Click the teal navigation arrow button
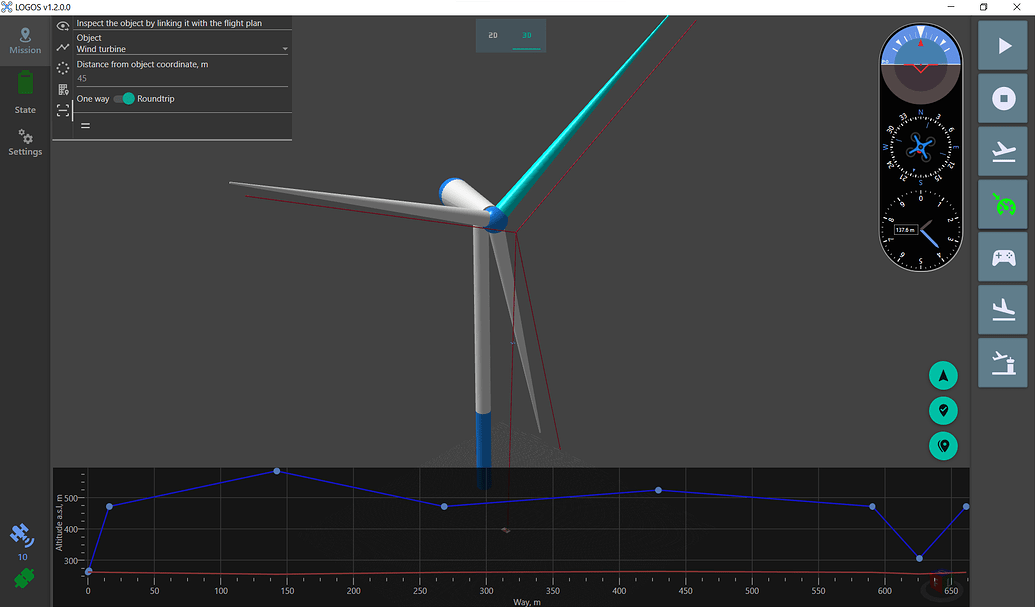1035x607 pixels. point(943,376)
